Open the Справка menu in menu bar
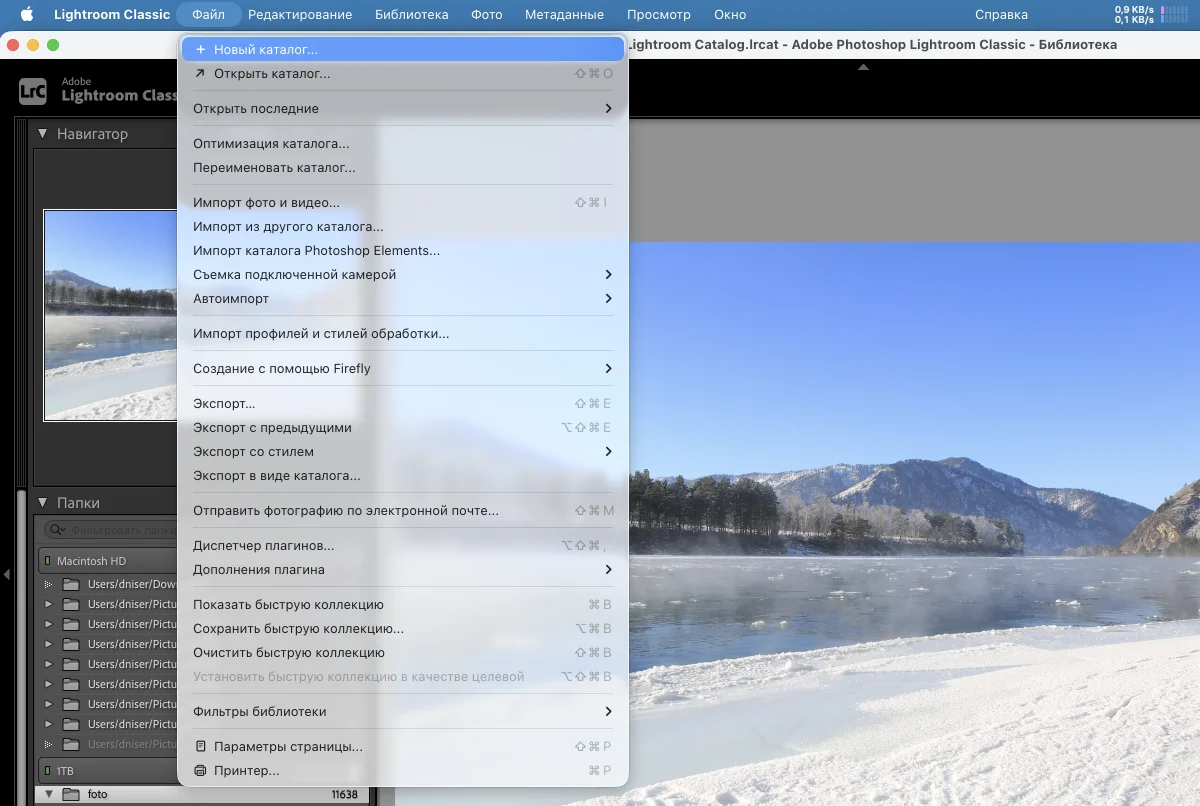The width and height of the screenshot is (1200, 806). click(1000, 15)
